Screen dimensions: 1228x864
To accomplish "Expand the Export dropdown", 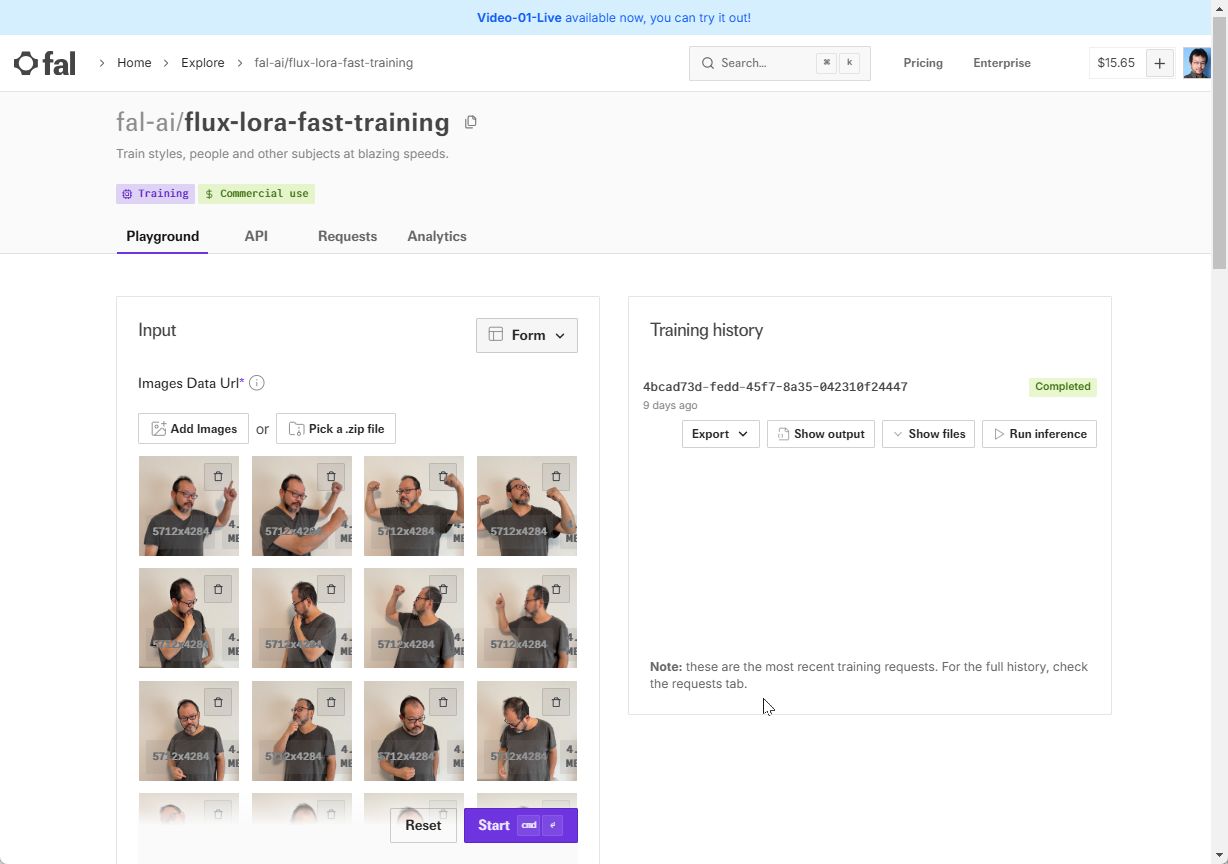I will [720, 434].
